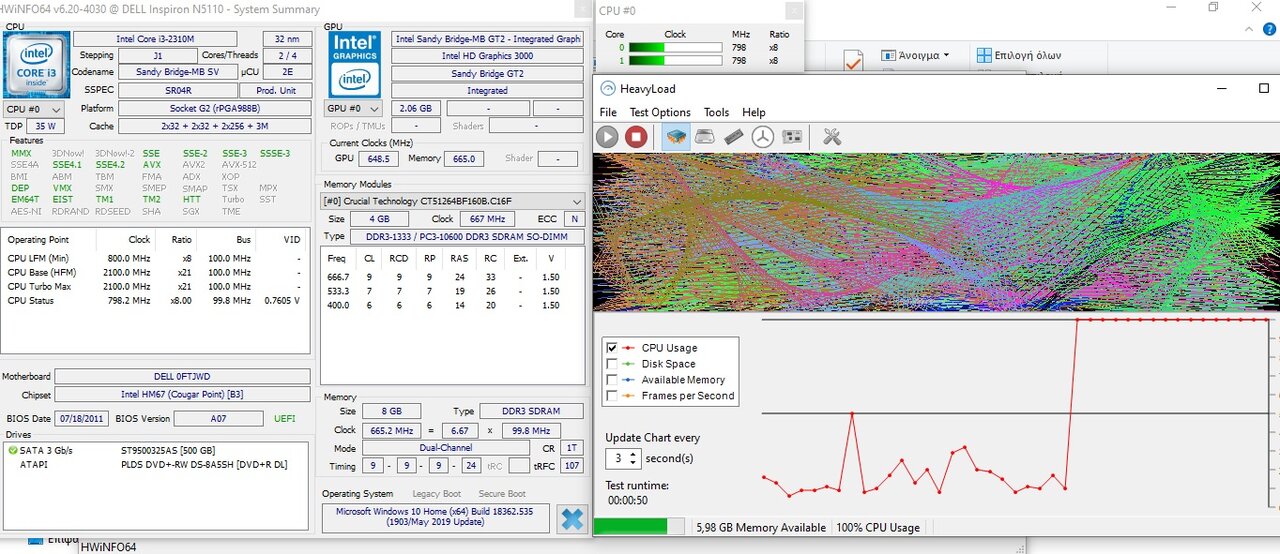Open the HeavyLoad File menu
The height and width of the screenshot is (554, 1280).
[608, 112]
